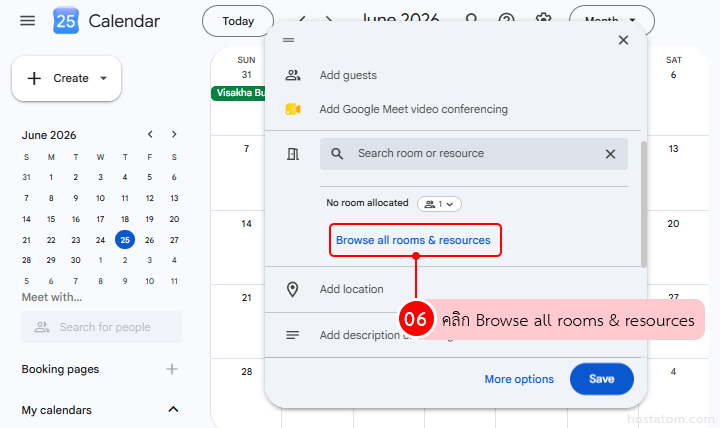
Task: Open the Visakha Bucha event chip
Action: (x=238, y=93)
